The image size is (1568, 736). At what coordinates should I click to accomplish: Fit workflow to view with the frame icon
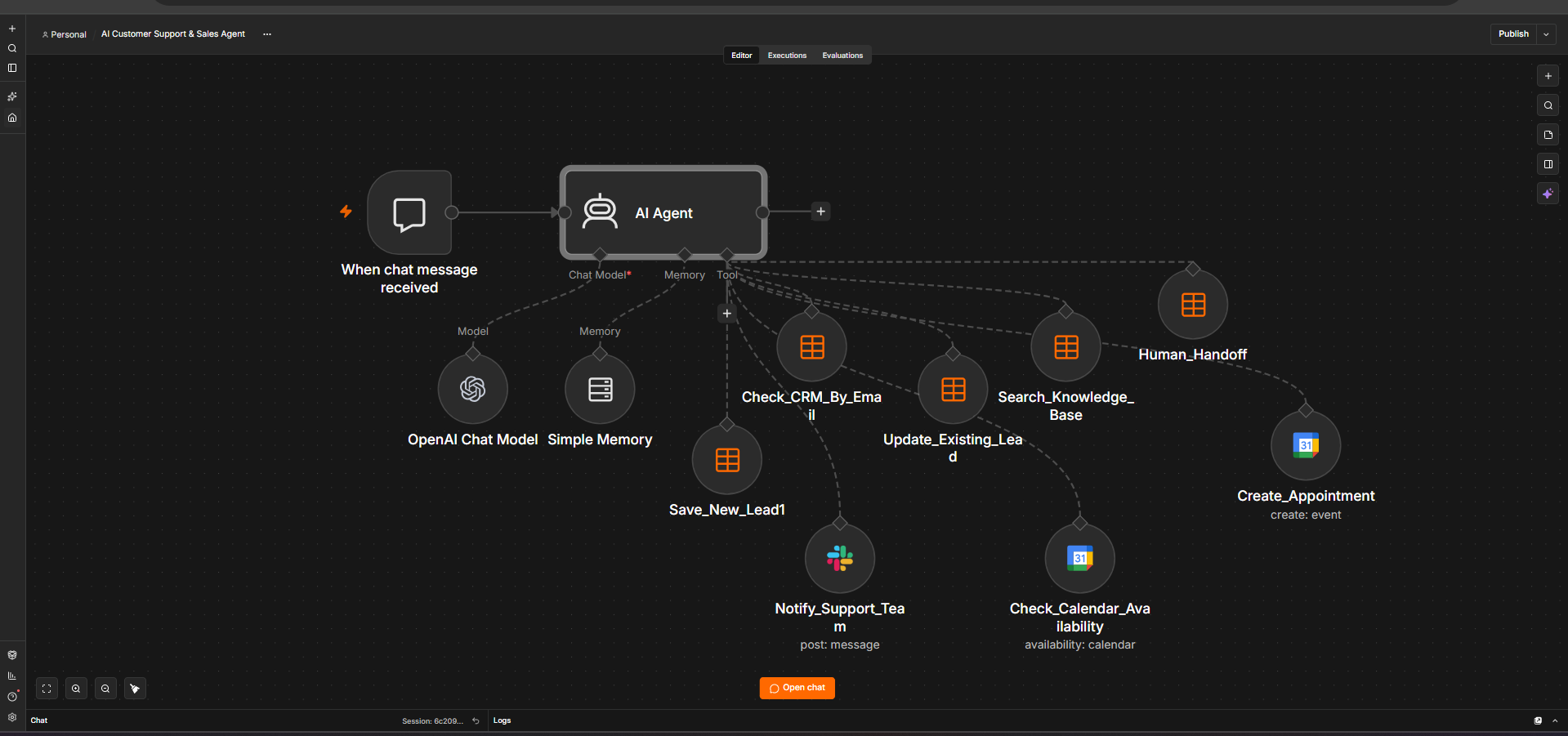pos(47,689)
